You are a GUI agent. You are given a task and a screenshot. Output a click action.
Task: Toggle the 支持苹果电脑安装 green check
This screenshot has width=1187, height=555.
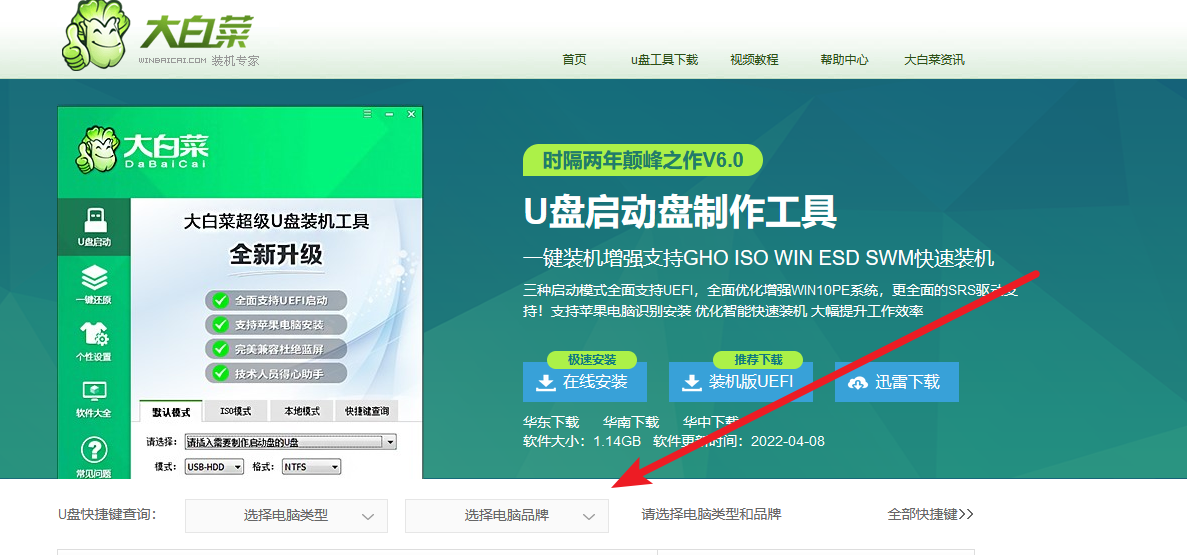[220, 325]
